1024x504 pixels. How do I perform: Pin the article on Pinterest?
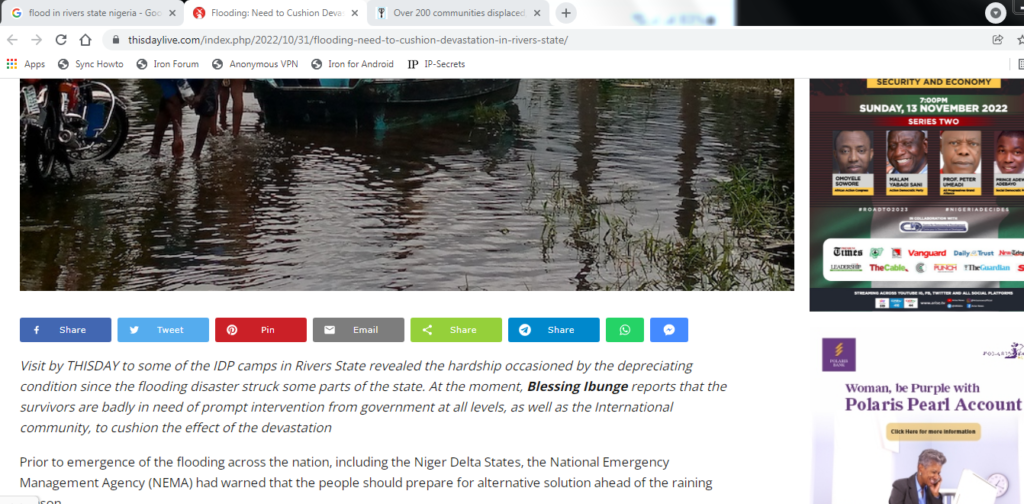(x=261, y=330)
